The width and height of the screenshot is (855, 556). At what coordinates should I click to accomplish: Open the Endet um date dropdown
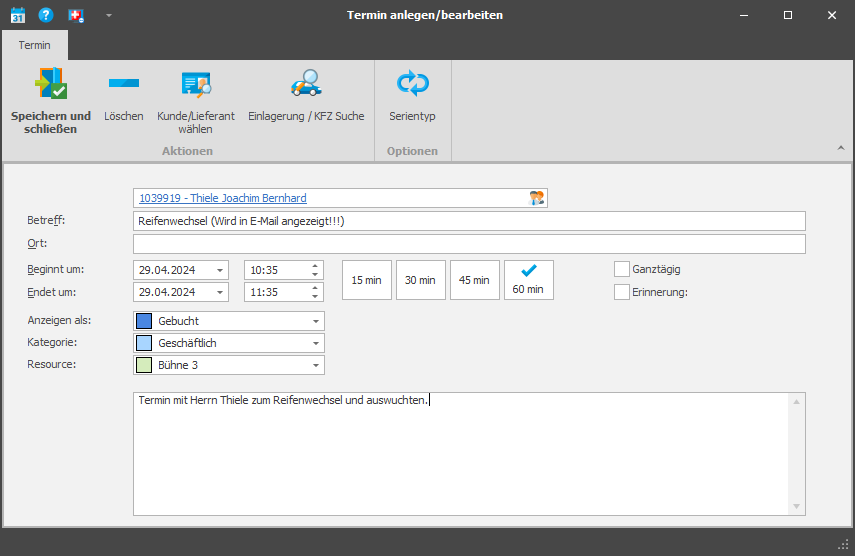(220, 292)
